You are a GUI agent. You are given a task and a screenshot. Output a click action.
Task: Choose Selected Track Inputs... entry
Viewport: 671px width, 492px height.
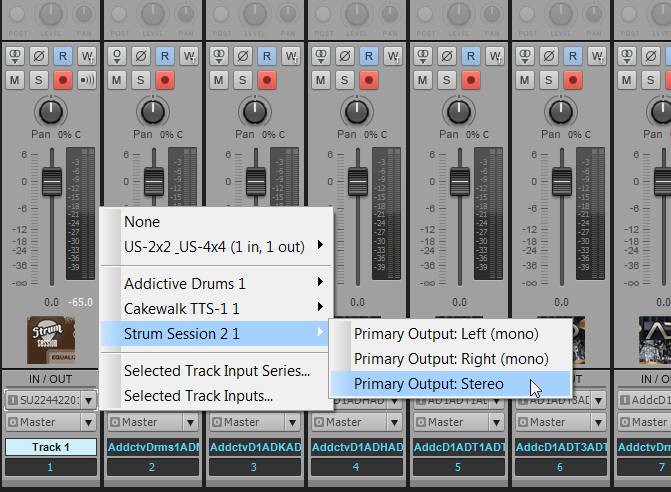(216, 396)
